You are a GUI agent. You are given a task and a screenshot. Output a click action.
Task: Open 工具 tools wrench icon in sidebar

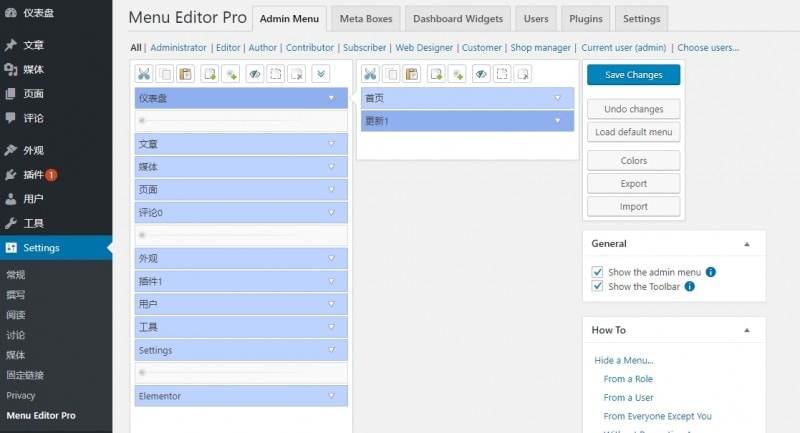tap(11, 223)
